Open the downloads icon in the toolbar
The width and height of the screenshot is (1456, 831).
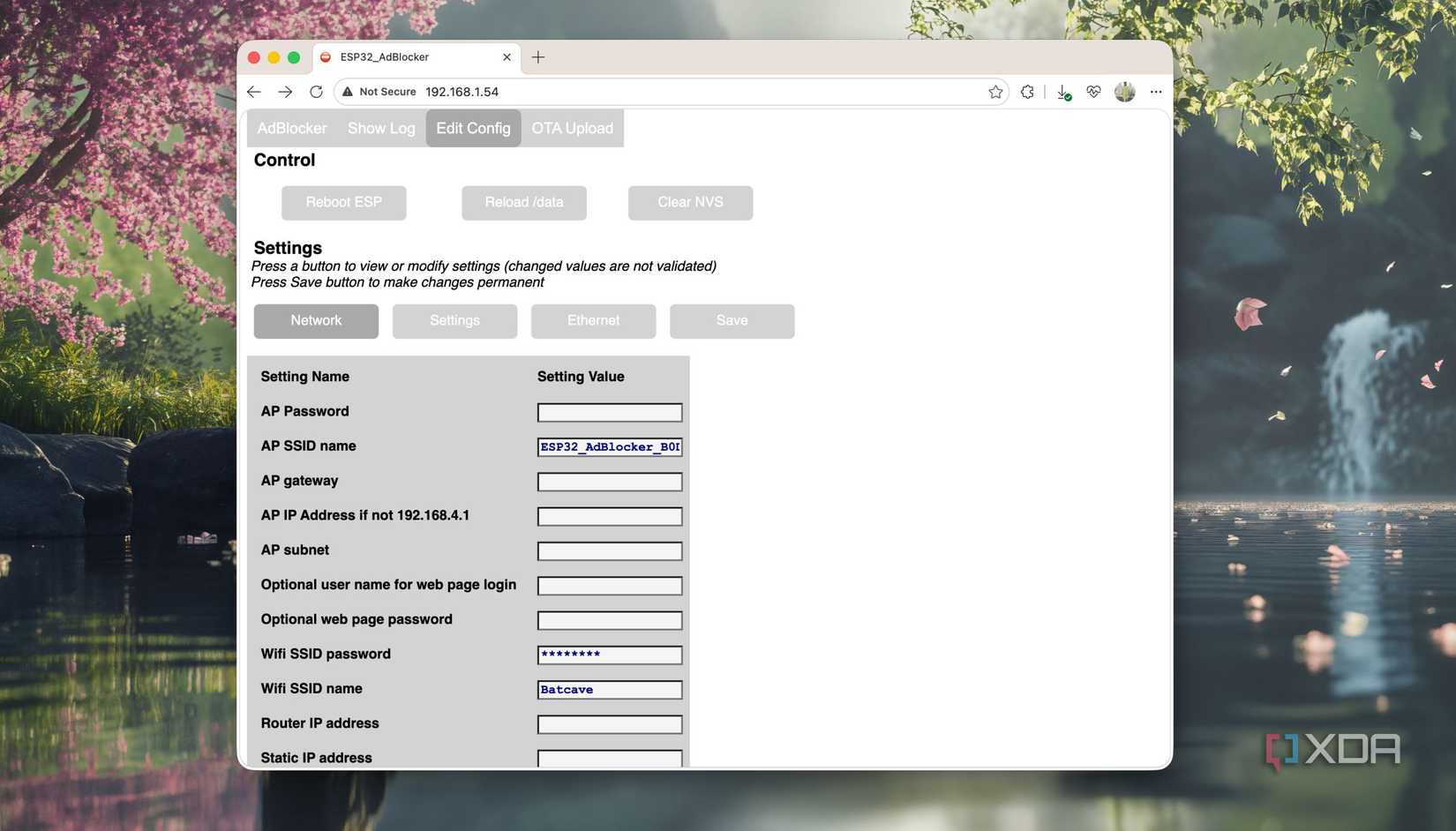point(1063,92)
